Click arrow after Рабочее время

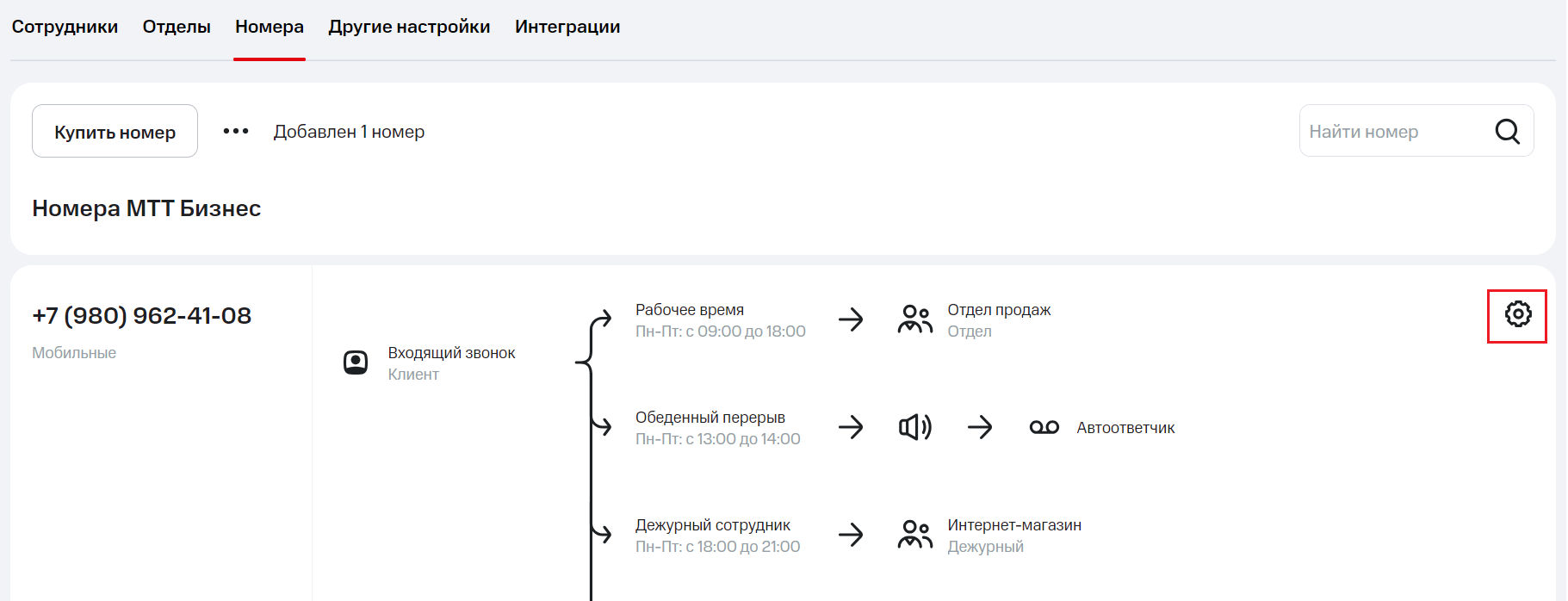click(851, 319)
